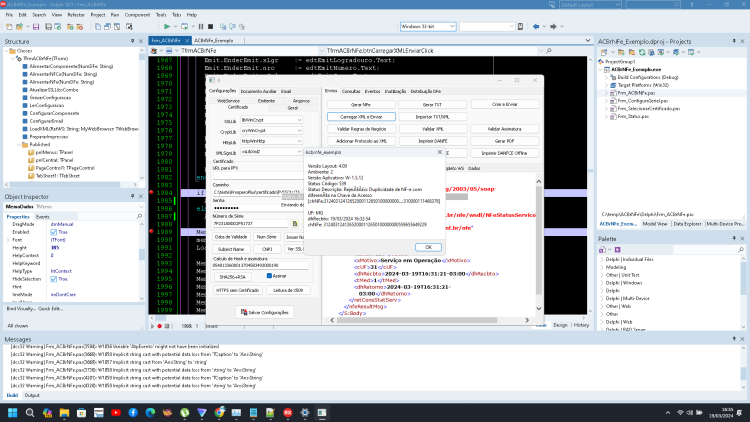Pin the Structure panel
This screenshot has height=422, width=750.
pyautogui.click(x=132, y=42)
